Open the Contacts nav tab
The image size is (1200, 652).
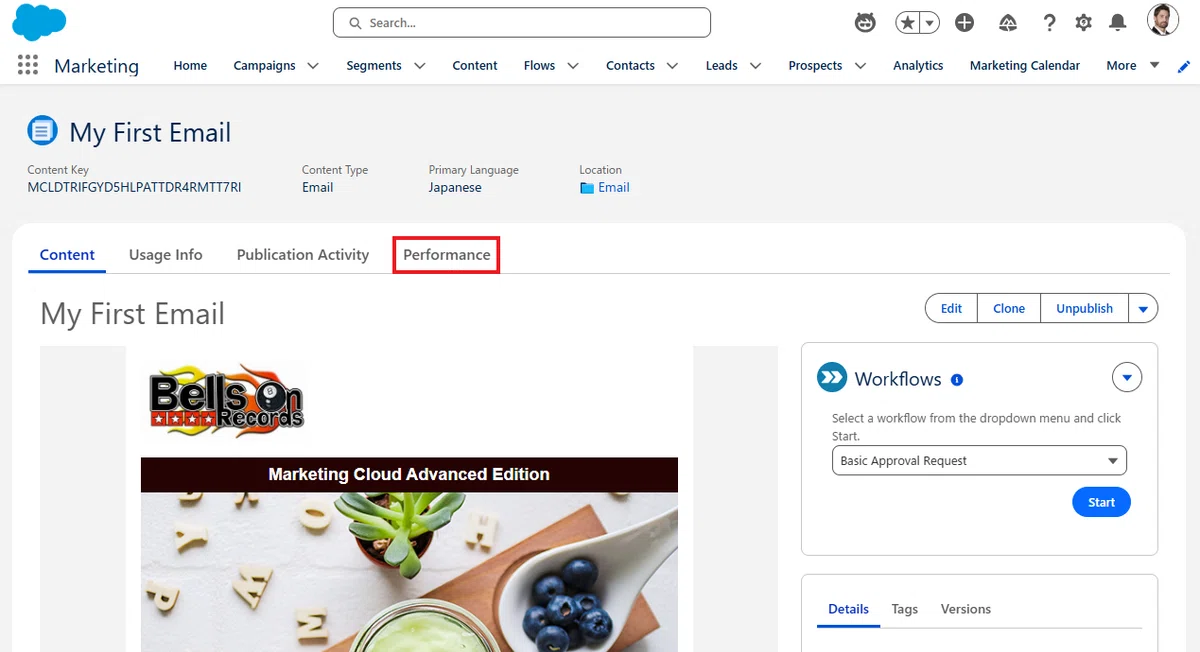(630, 66)
